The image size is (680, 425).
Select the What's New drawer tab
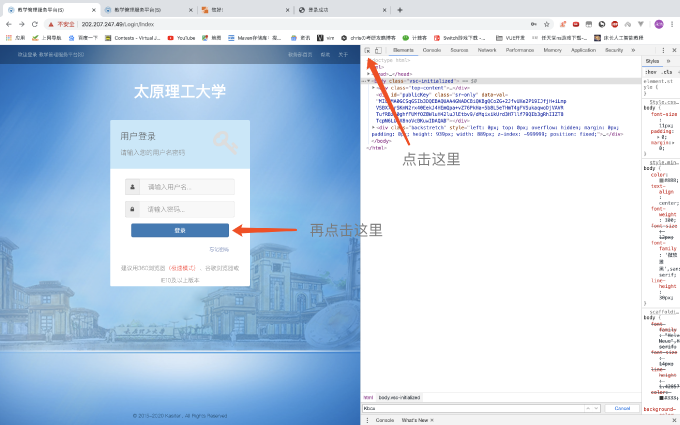tap(415, 420)
